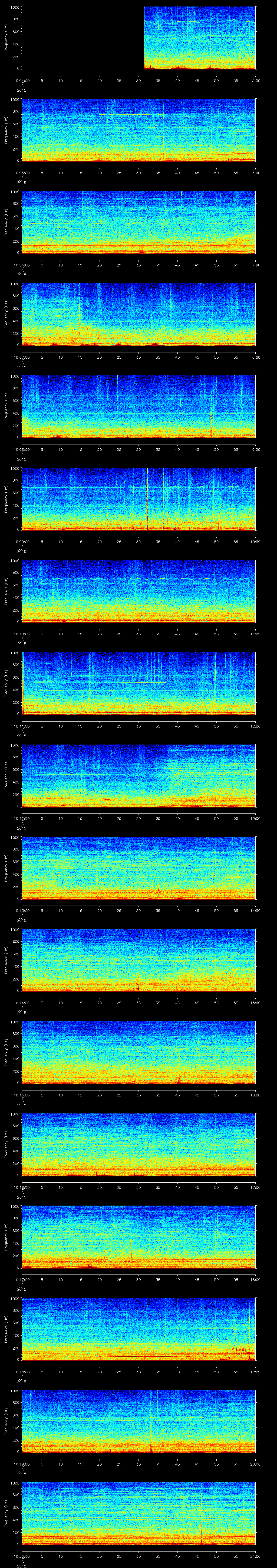Image resolution: width=277 pixels, height=1568 pixels.
Task: Click the '10:07:00' start time label
Action: (x=21, y=357)
